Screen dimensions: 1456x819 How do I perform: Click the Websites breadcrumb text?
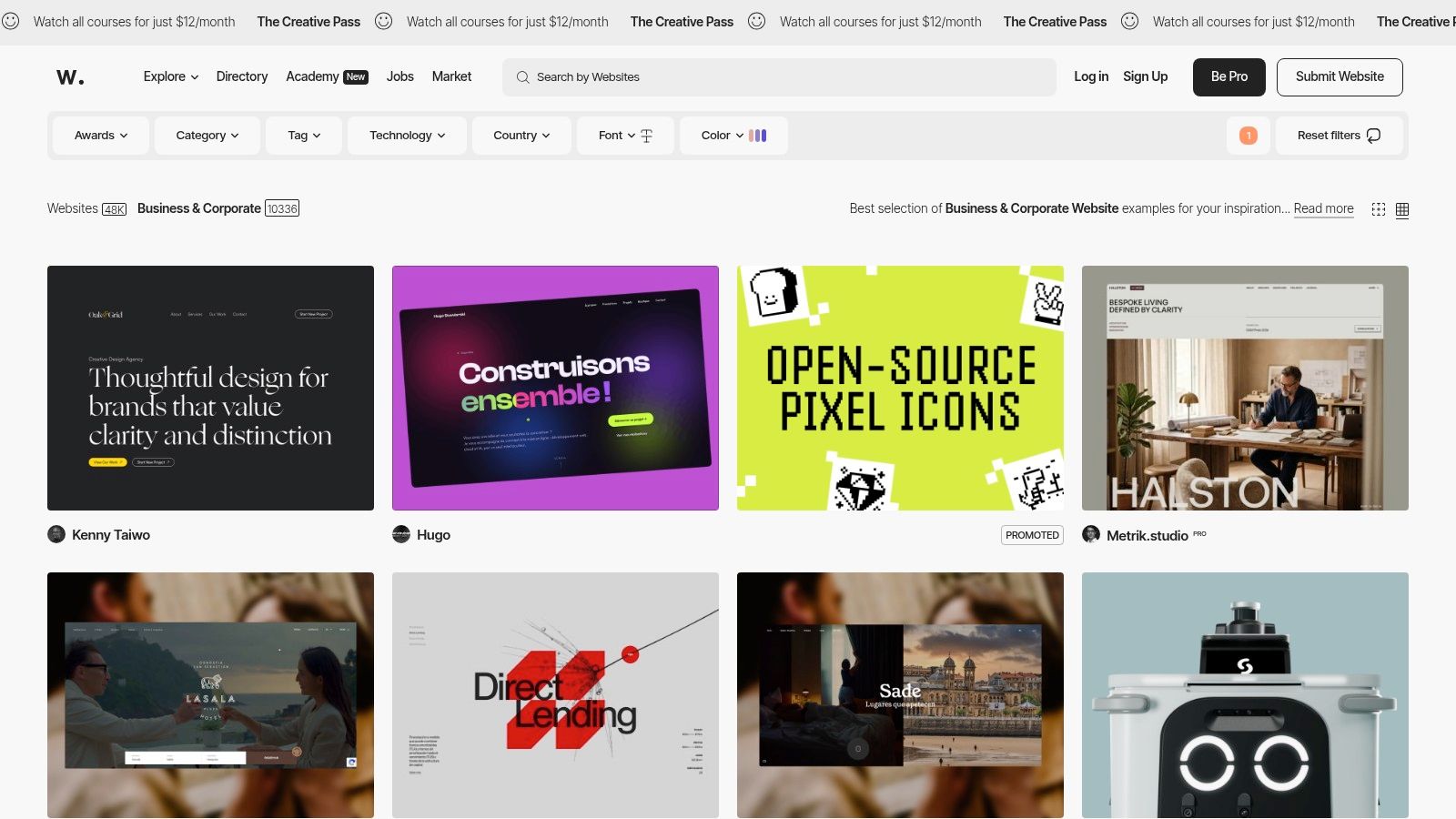pos(73,208)
